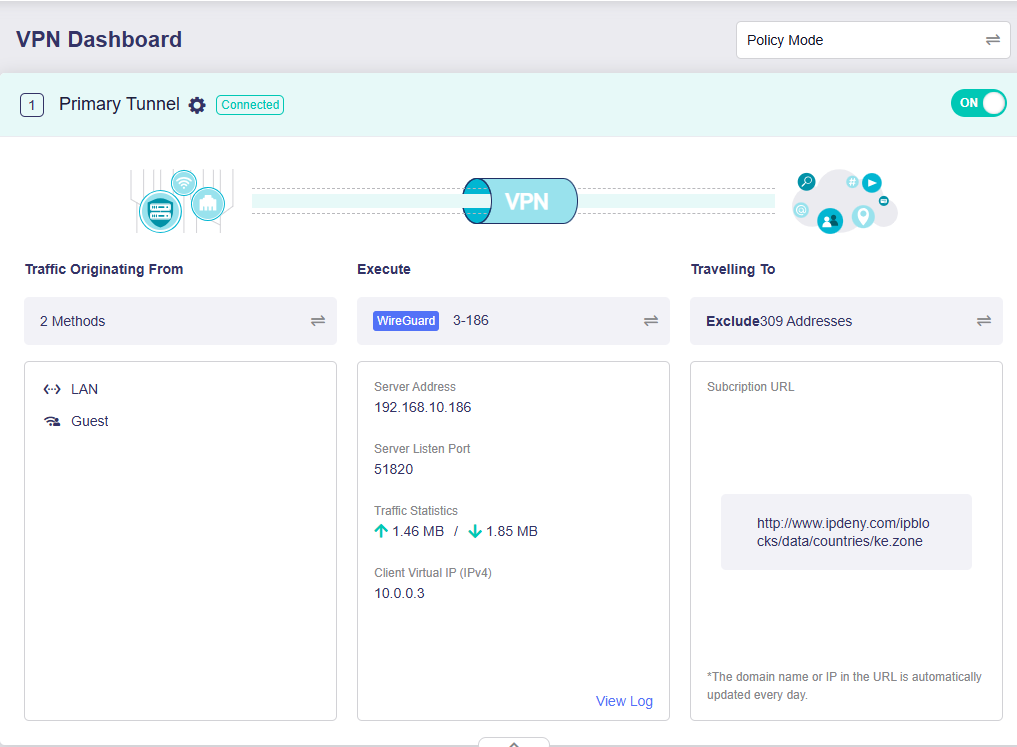Image resolution: width=1017 pixels, height=747 pixels.
Task: Turn off the Primary Tunnel ON switch
Action: point(978,103)
